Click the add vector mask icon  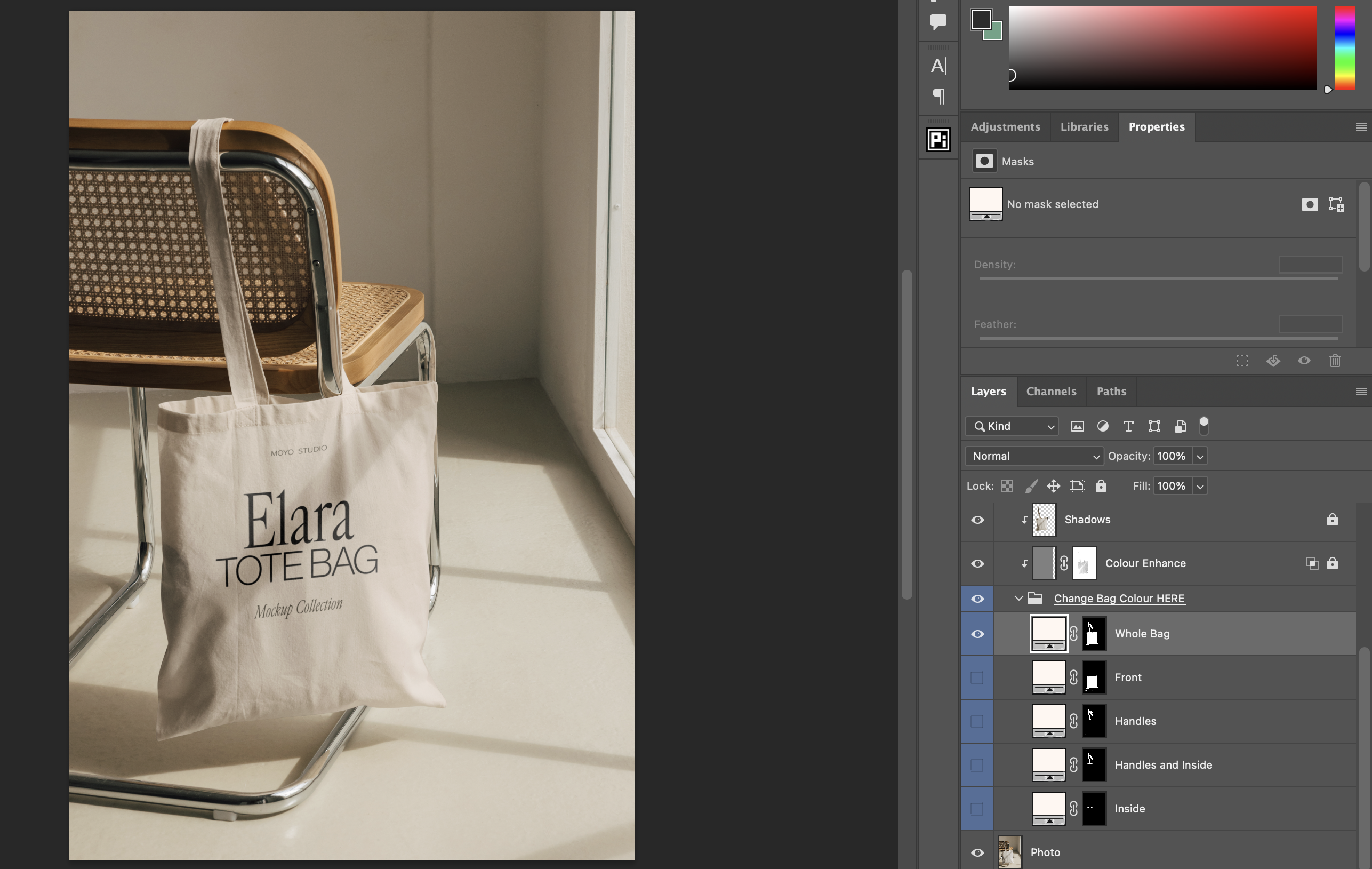point(1336,204)
